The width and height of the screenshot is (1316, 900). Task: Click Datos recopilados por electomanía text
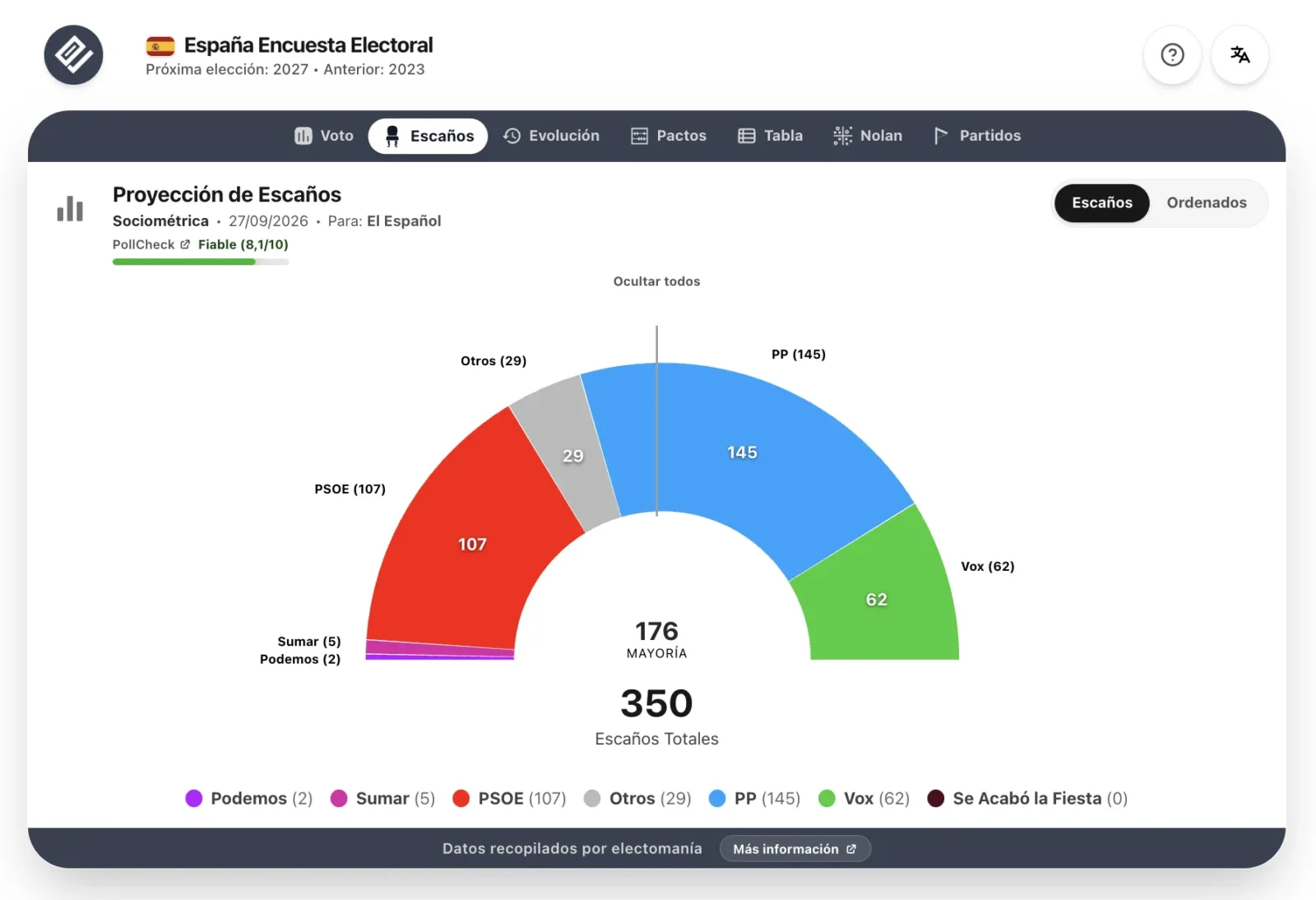(572, 849)
